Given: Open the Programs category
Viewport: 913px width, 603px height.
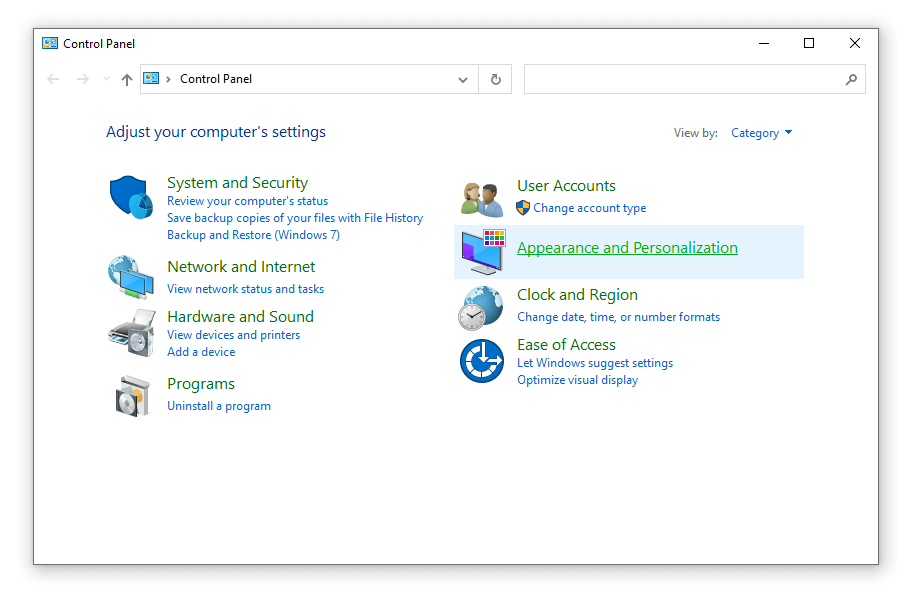Looking at the screenshot, I should click(x=201, y=384).
